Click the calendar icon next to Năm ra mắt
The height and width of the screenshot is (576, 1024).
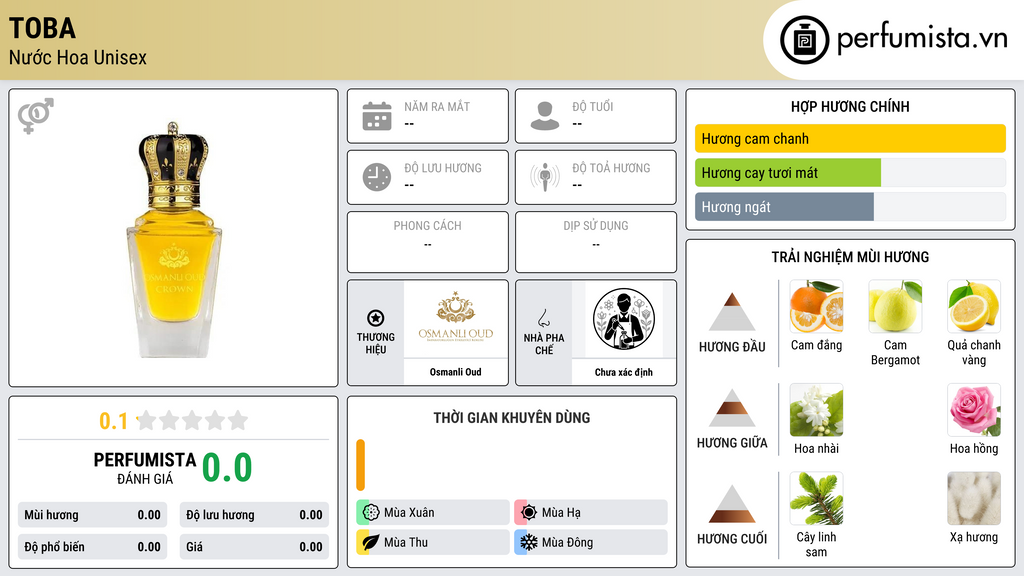[377, 116]
